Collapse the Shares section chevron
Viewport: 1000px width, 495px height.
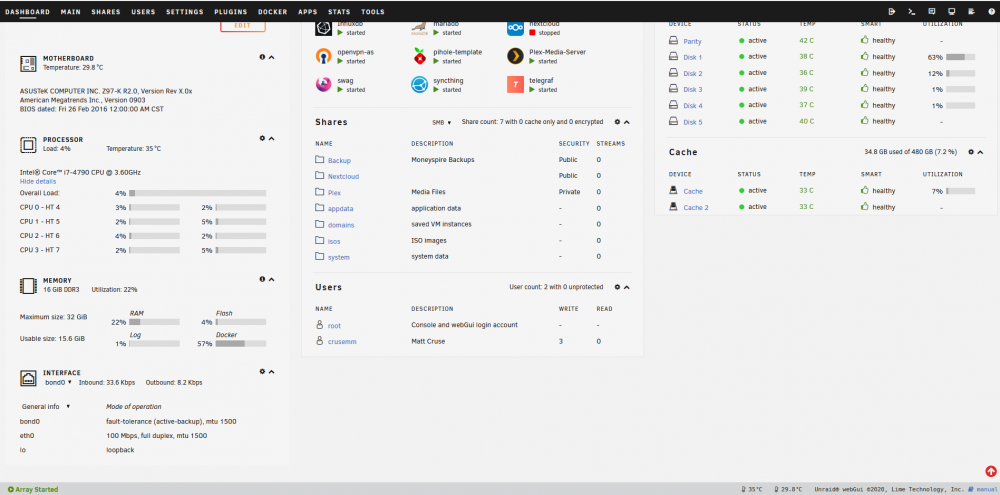(x=626, y=121)
